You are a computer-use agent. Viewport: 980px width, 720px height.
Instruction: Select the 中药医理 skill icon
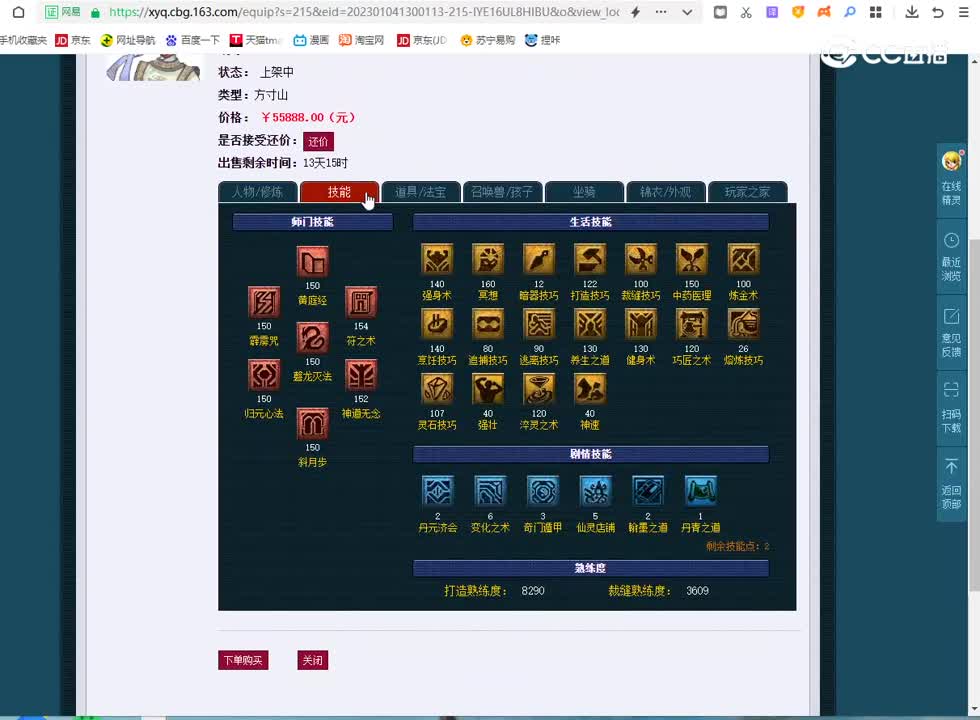(x=692, y=259)
